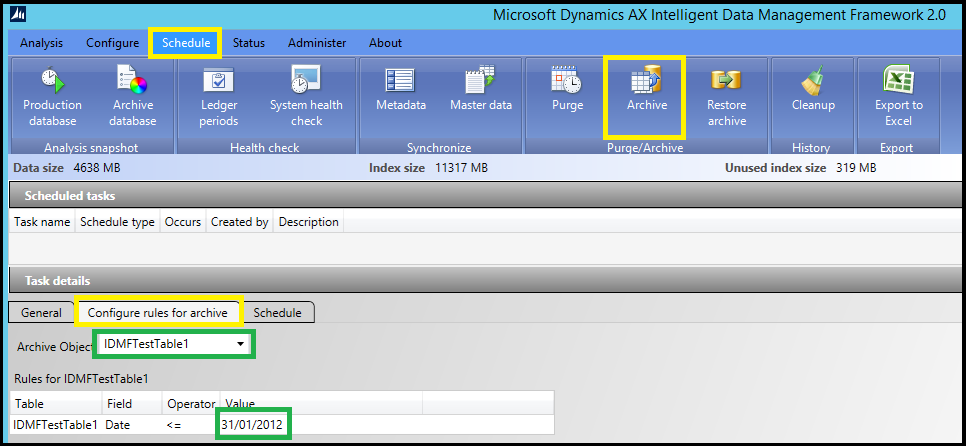Image resolution: width=966 pixels, height=446 pixels.
Task: Switch to the Configure menu tab
Action: click(x=112, y=43)
